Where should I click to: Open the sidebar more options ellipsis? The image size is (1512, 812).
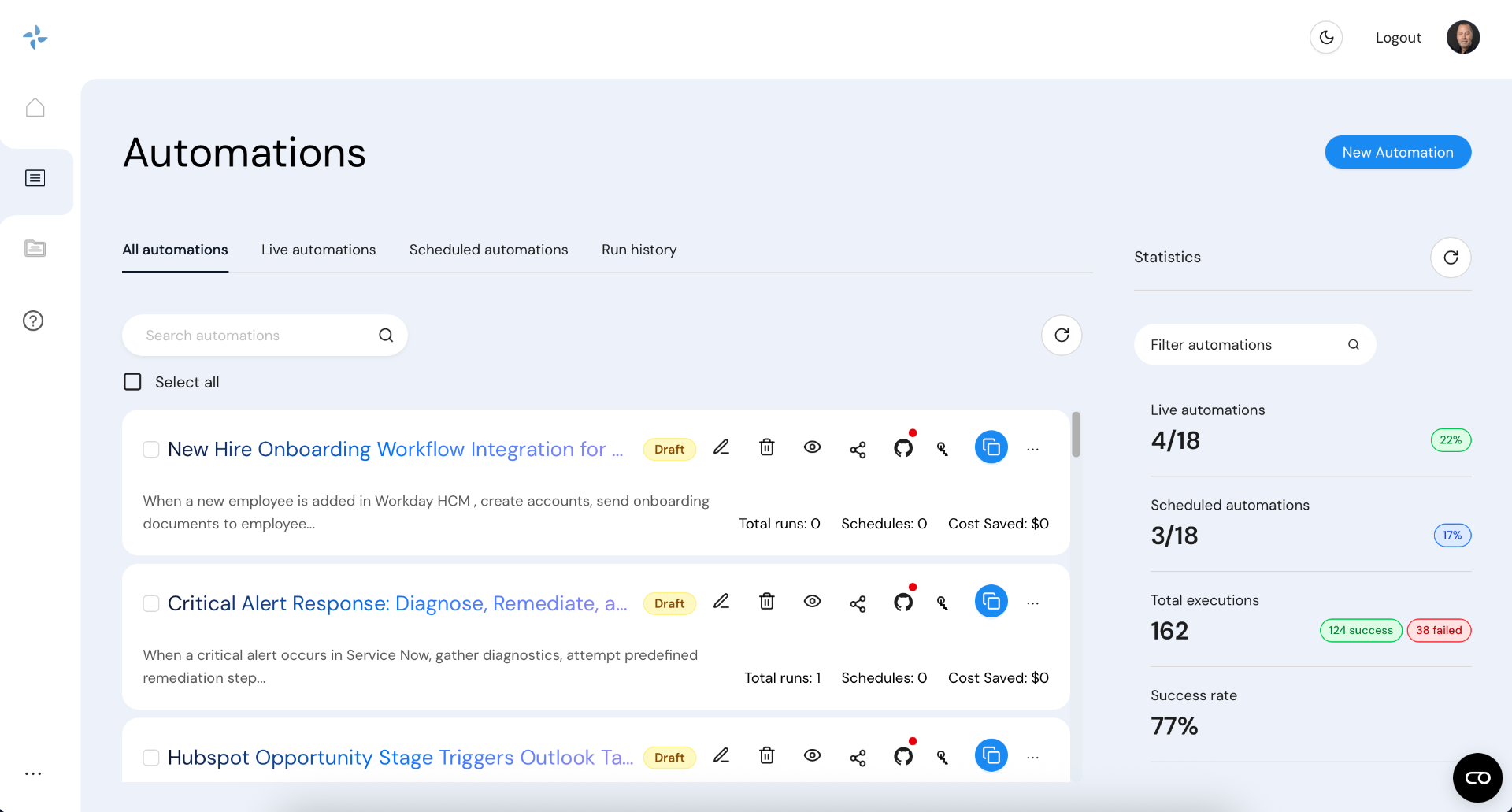33,773
